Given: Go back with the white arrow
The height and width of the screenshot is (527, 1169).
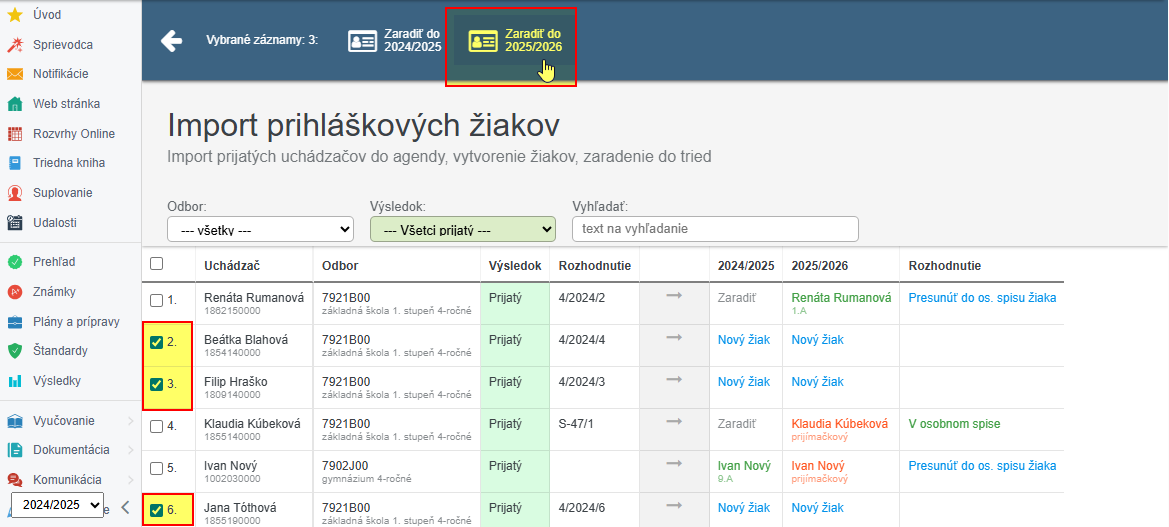Looking at the screenshot, I should pyautogui.click(x=171, y=40).
